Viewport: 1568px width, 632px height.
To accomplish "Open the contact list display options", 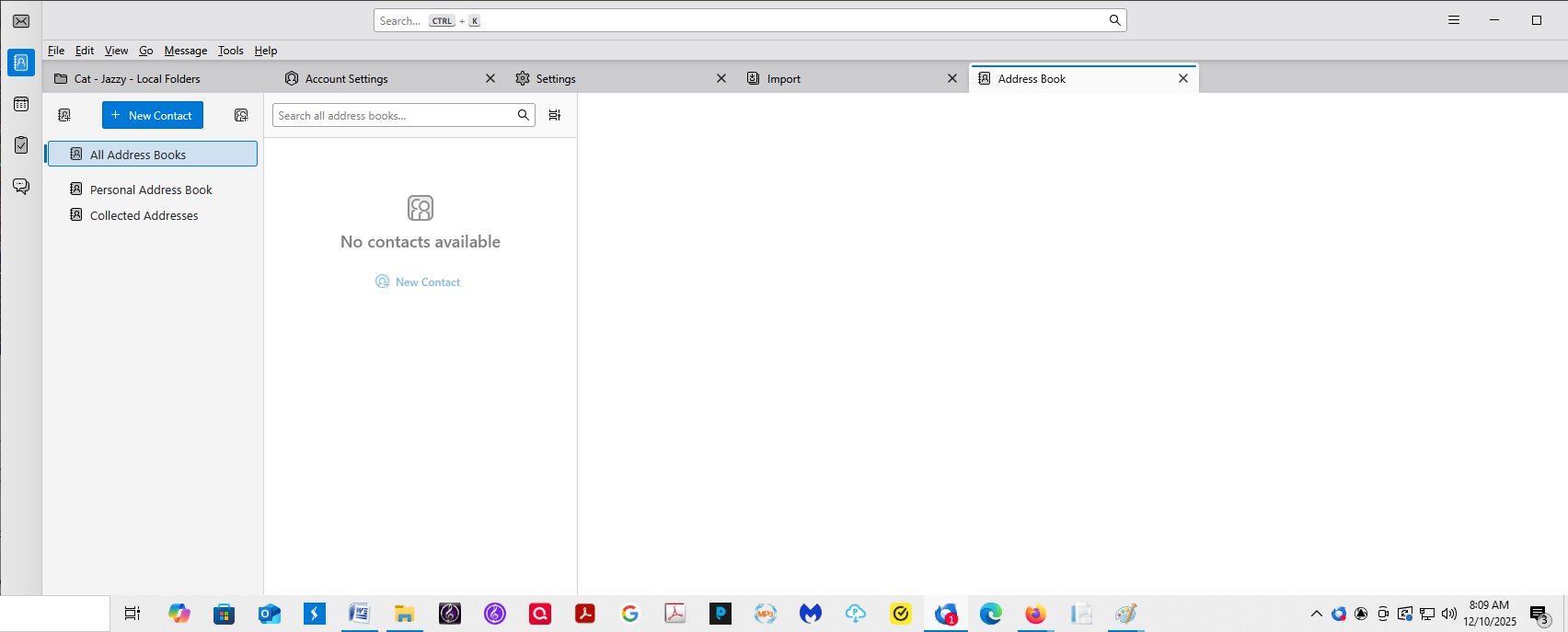I will click(x=555, y=115).
